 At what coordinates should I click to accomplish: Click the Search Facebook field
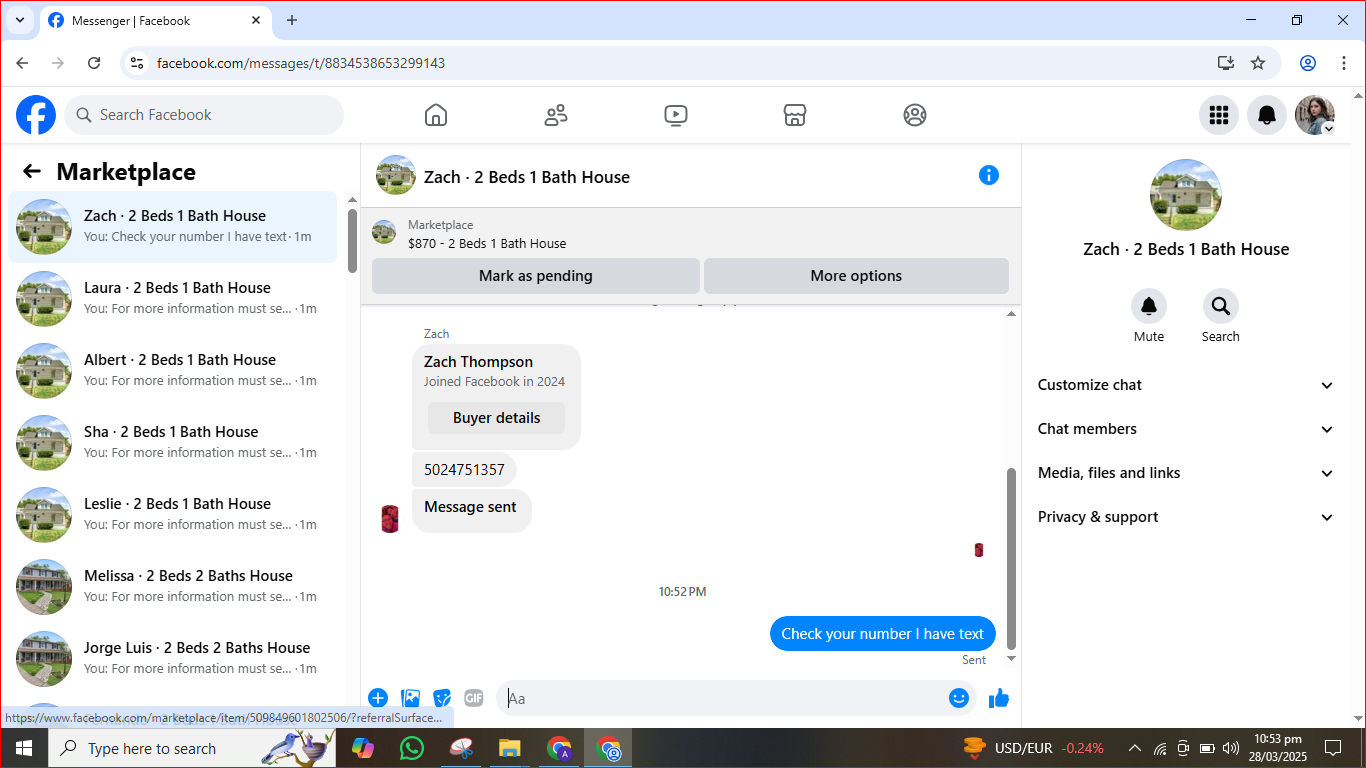point(204,115)
